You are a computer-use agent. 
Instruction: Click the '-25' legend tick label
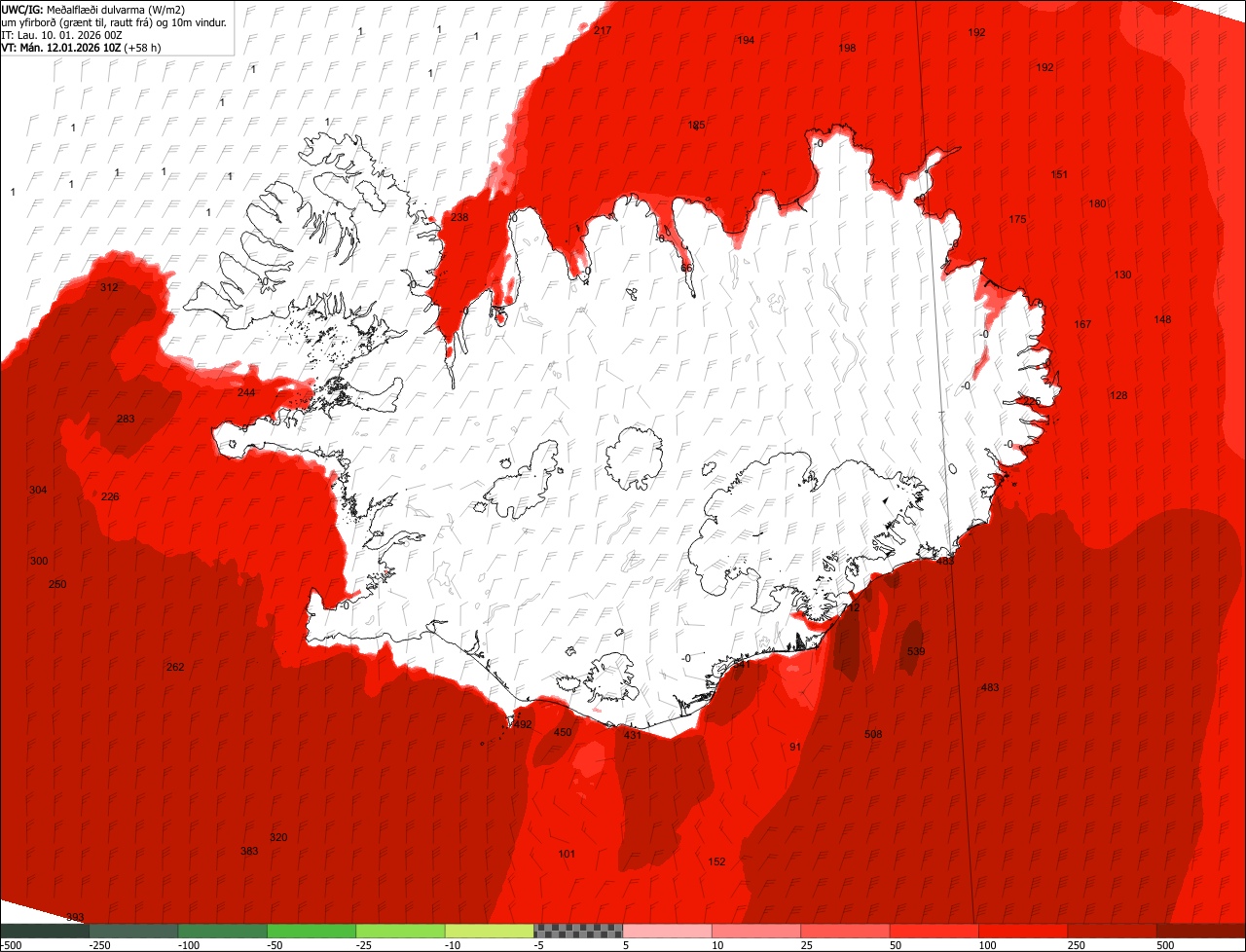(365, 945)
